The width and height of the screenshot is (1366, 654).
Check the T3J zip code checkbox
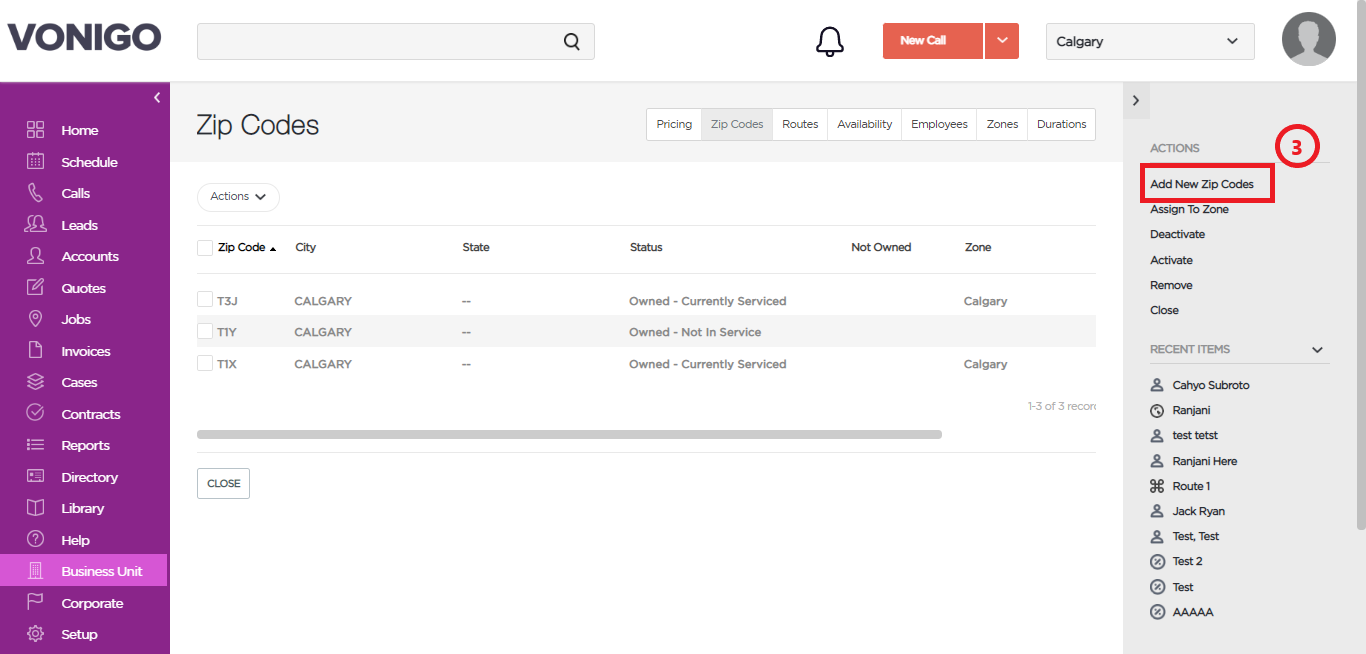(205, 300)
